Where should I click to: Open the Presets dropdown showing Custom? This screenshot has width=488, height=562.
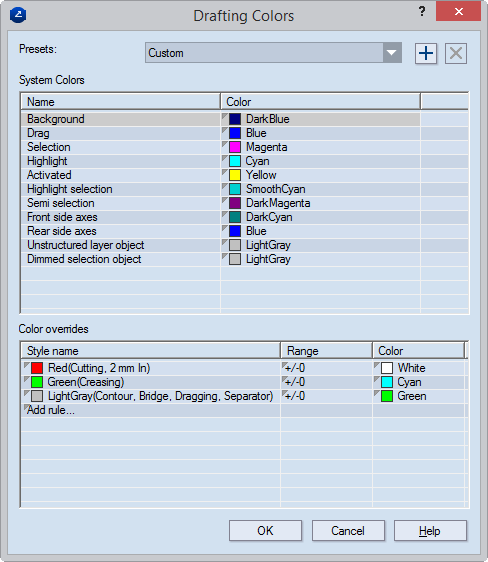coord(273,53)
